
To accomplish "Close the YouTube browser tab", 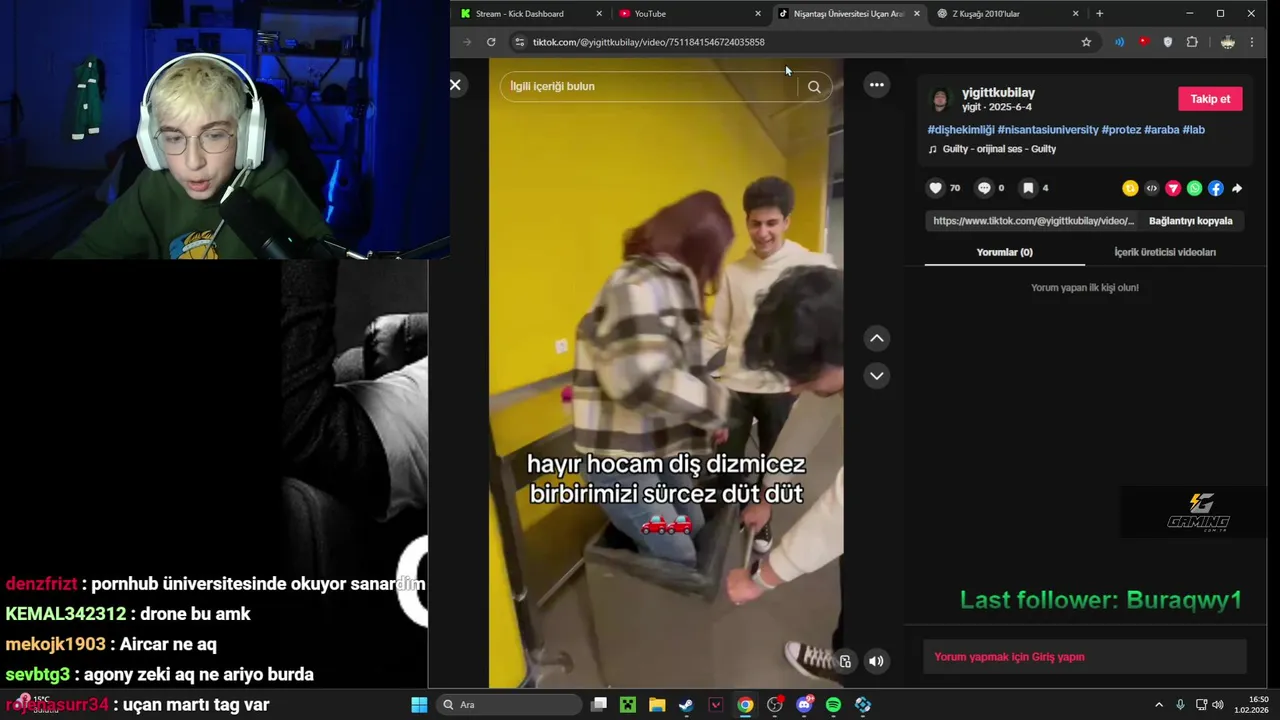I will (758, 14).
